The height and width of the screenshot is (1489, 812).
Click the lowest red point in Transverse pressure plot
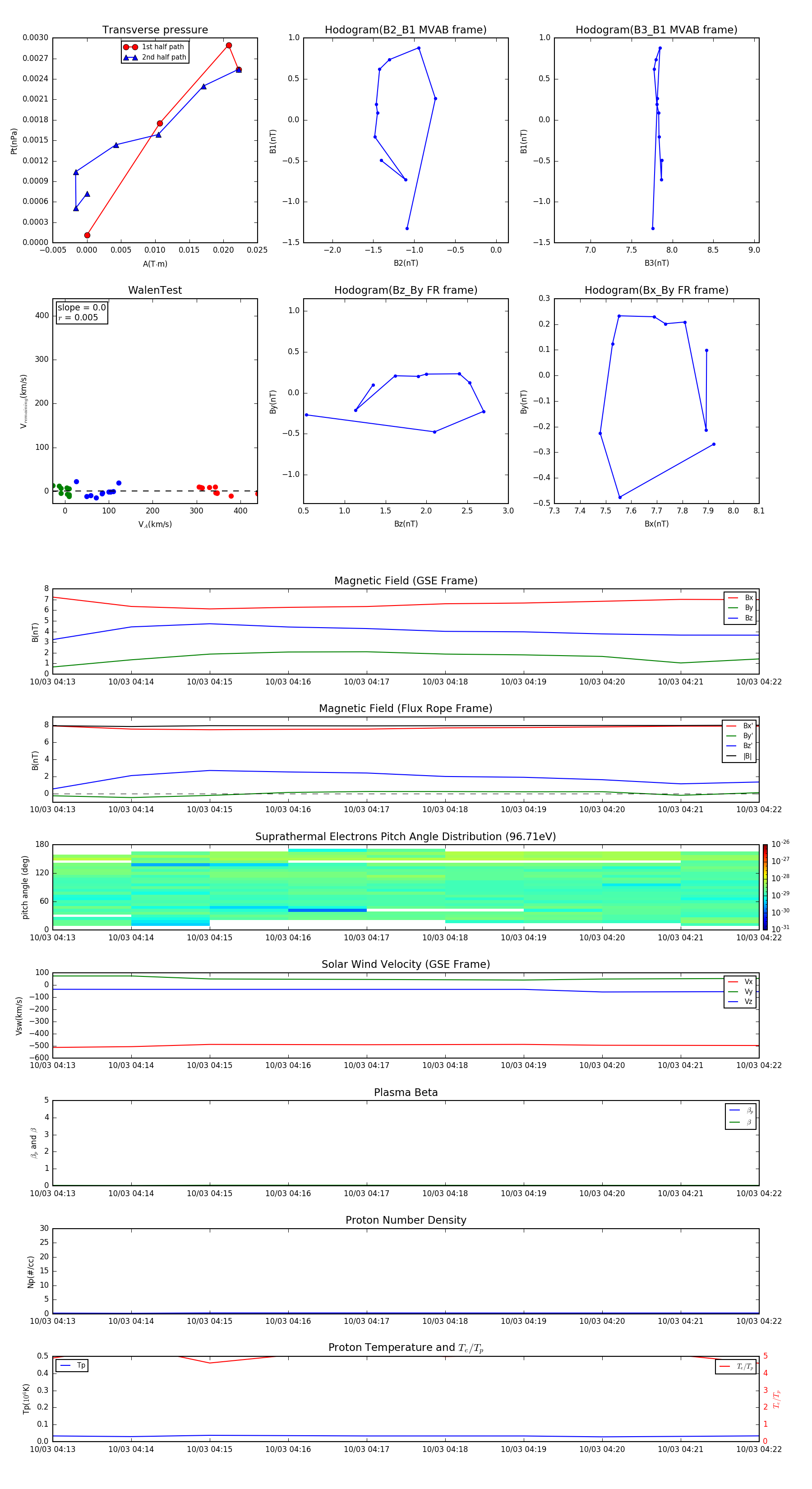tap(87, 235)
